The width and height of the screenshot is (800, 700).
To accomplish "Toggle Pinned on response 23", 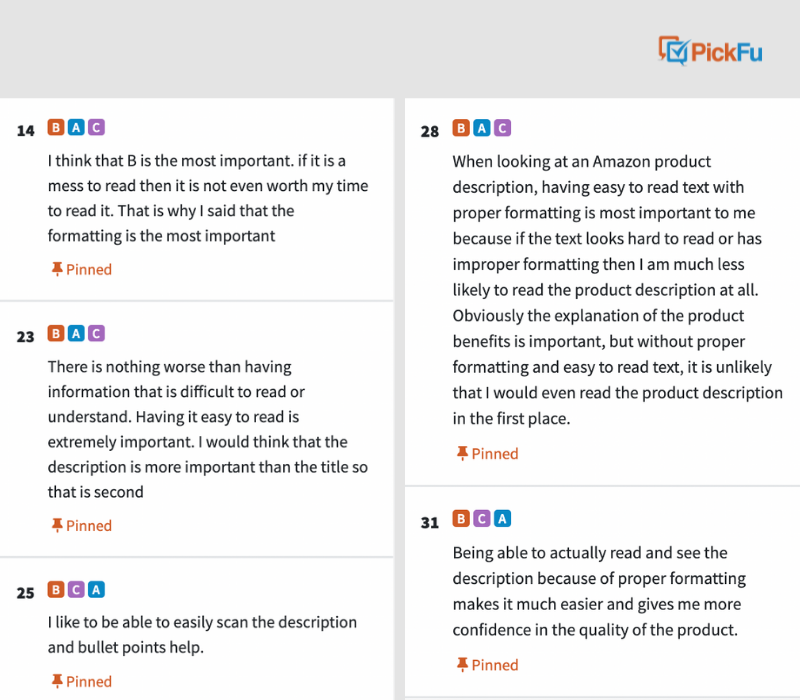I will pyautogui.click(x=82, y=525).
